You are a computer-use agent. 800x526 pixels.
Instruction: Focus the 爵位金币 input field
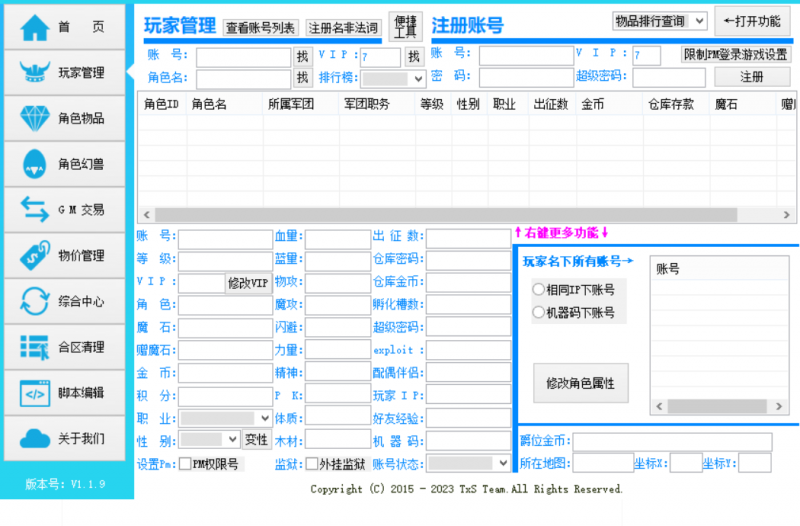(x=672, y=442)
